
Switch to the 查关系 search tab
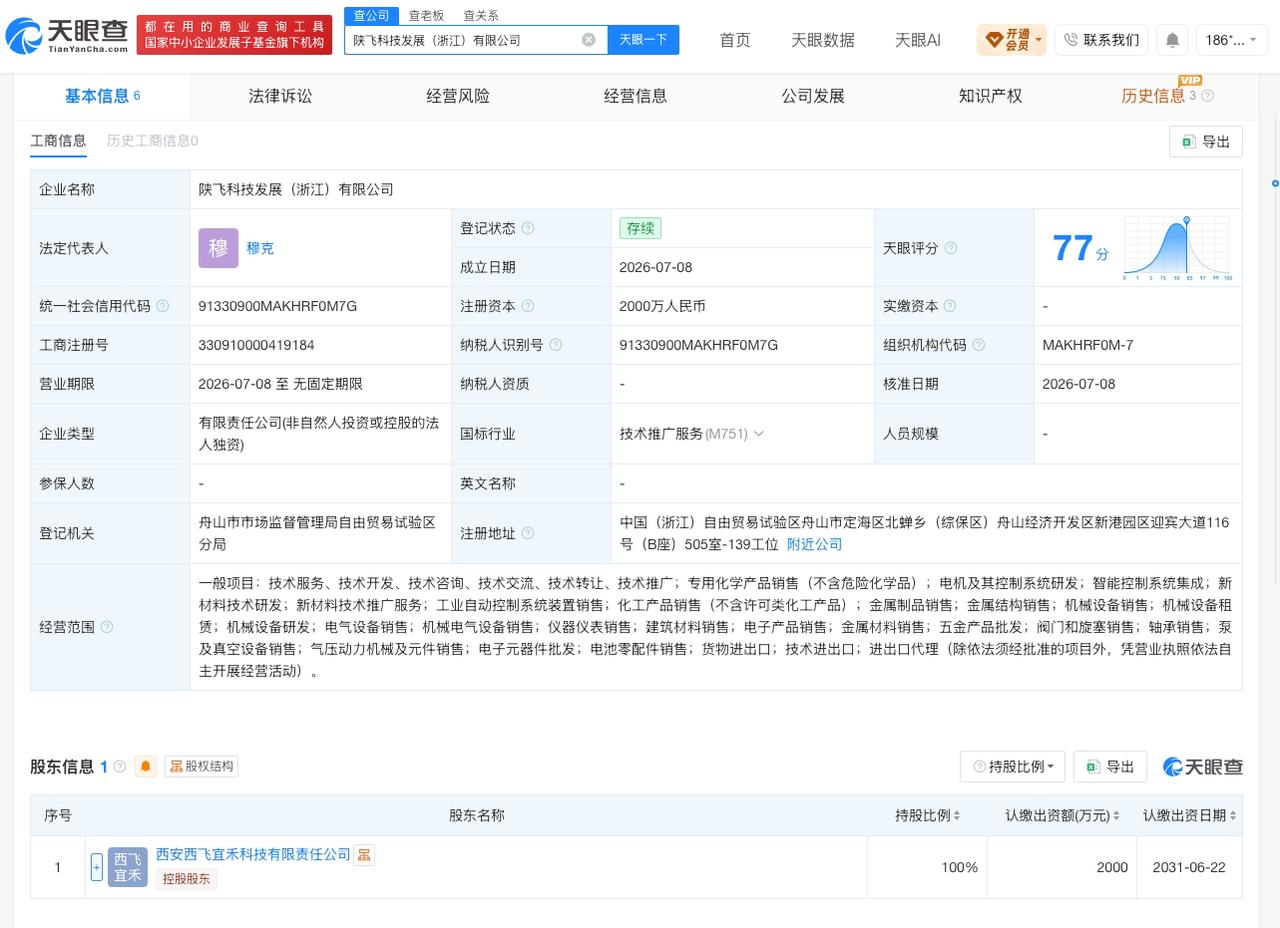pos(481,15)
